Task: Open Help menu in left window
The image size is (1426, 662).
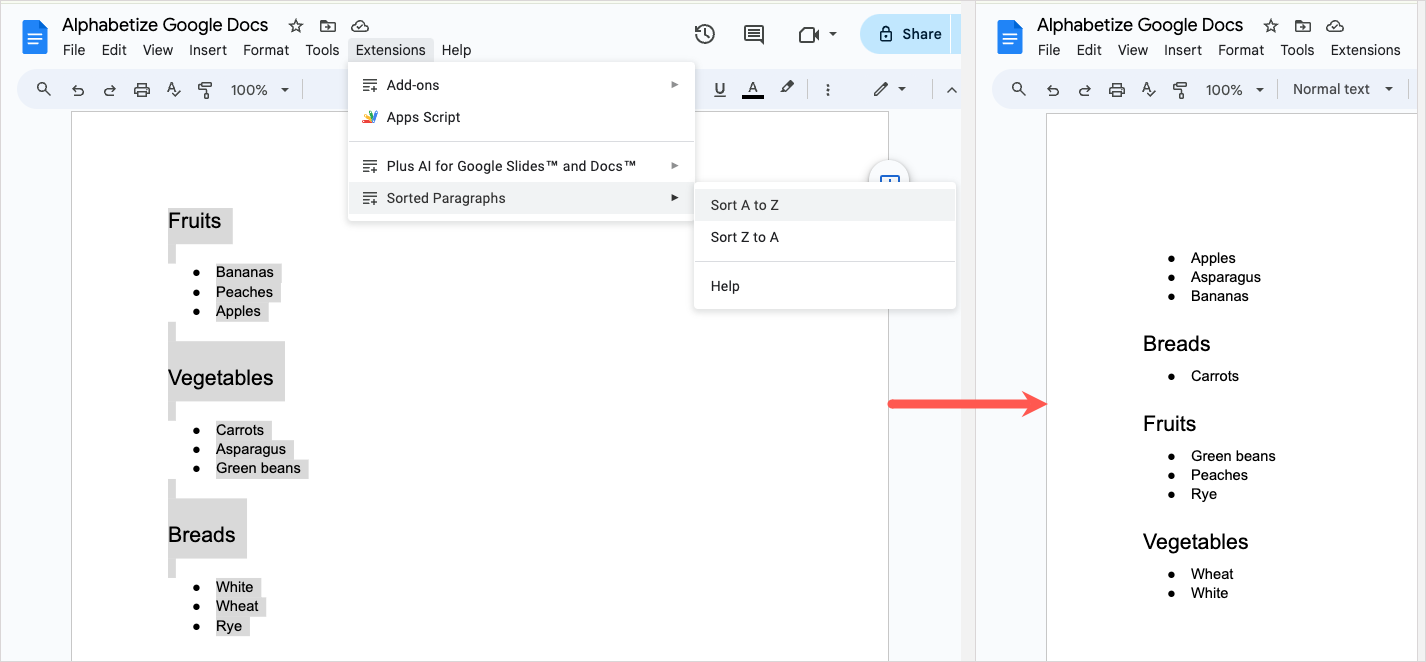Action: coord(456,50)
